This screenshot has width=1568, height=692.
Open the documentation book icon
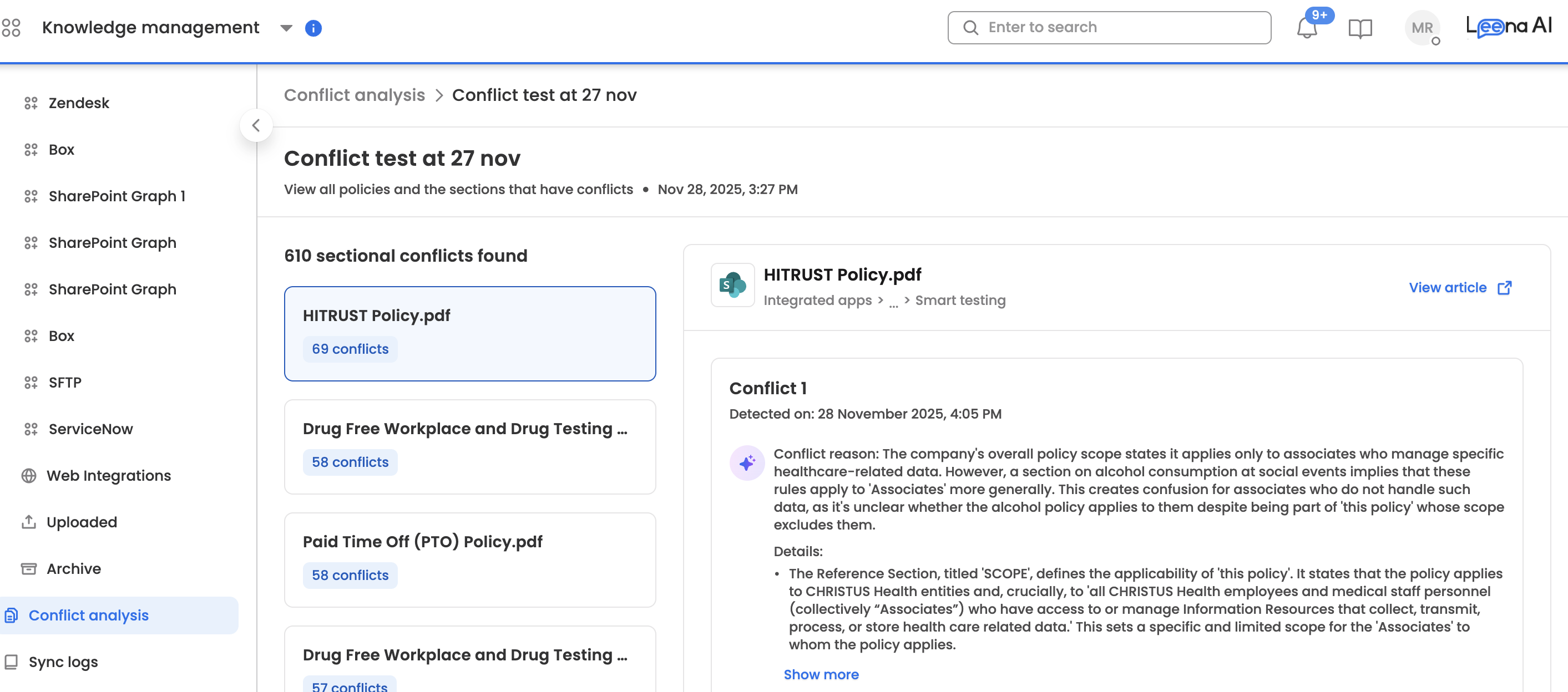click(1360, 29)
